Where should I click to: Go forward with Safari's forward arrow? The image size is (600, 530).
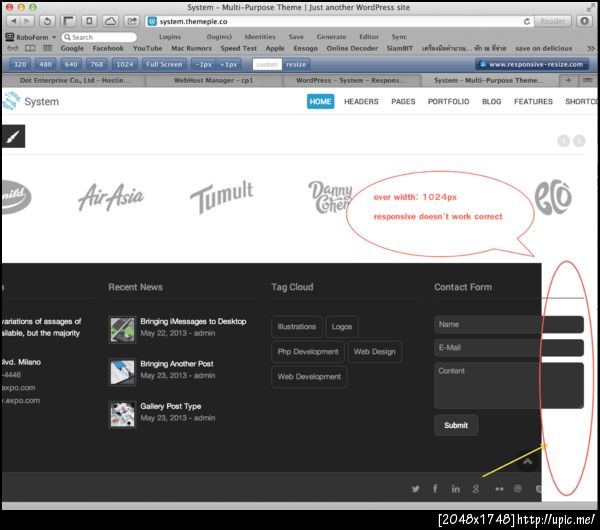(x=27, y=21)
